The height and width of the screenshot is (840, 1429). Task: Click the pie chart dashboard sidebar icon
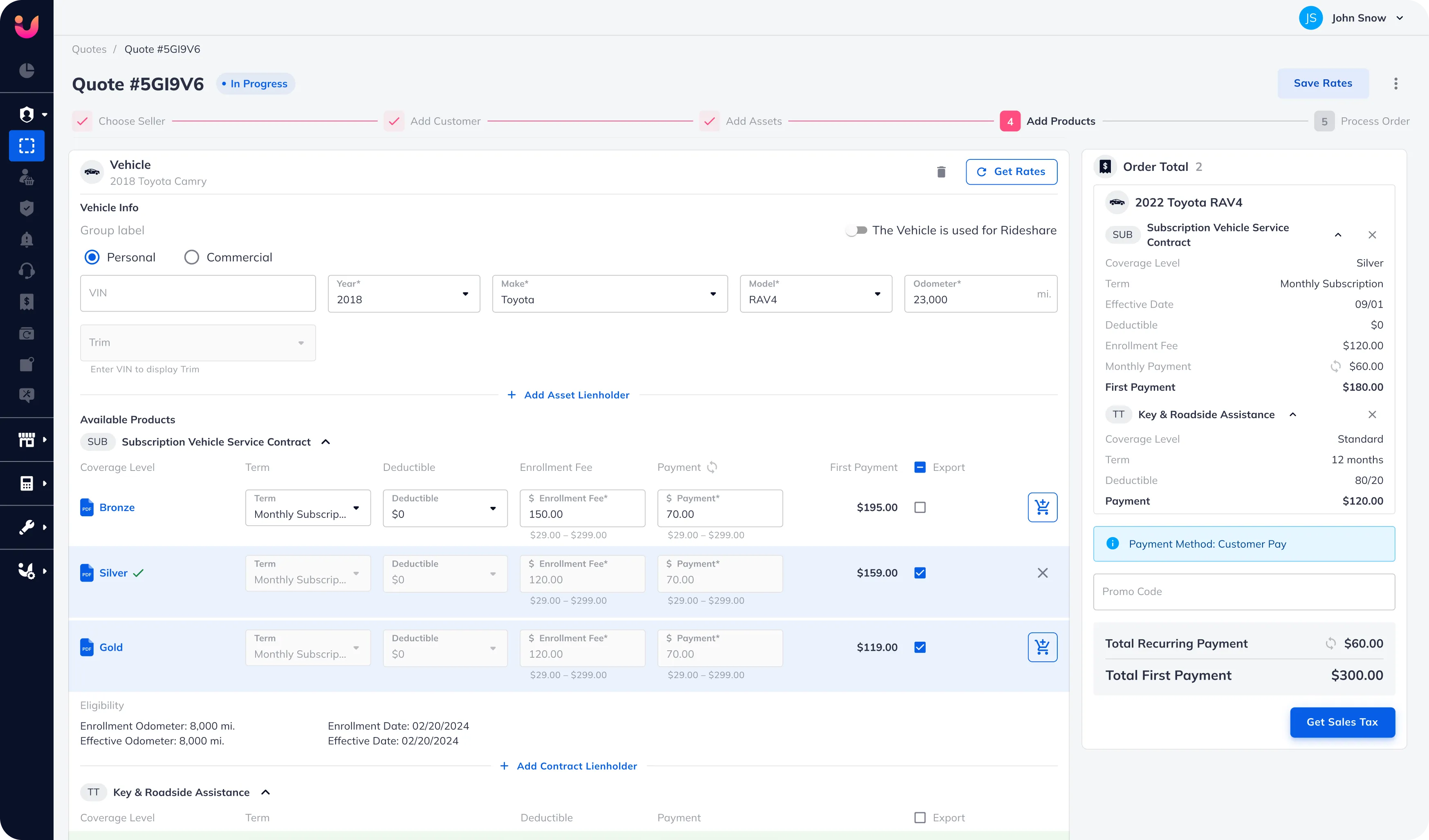click(27, 70)
